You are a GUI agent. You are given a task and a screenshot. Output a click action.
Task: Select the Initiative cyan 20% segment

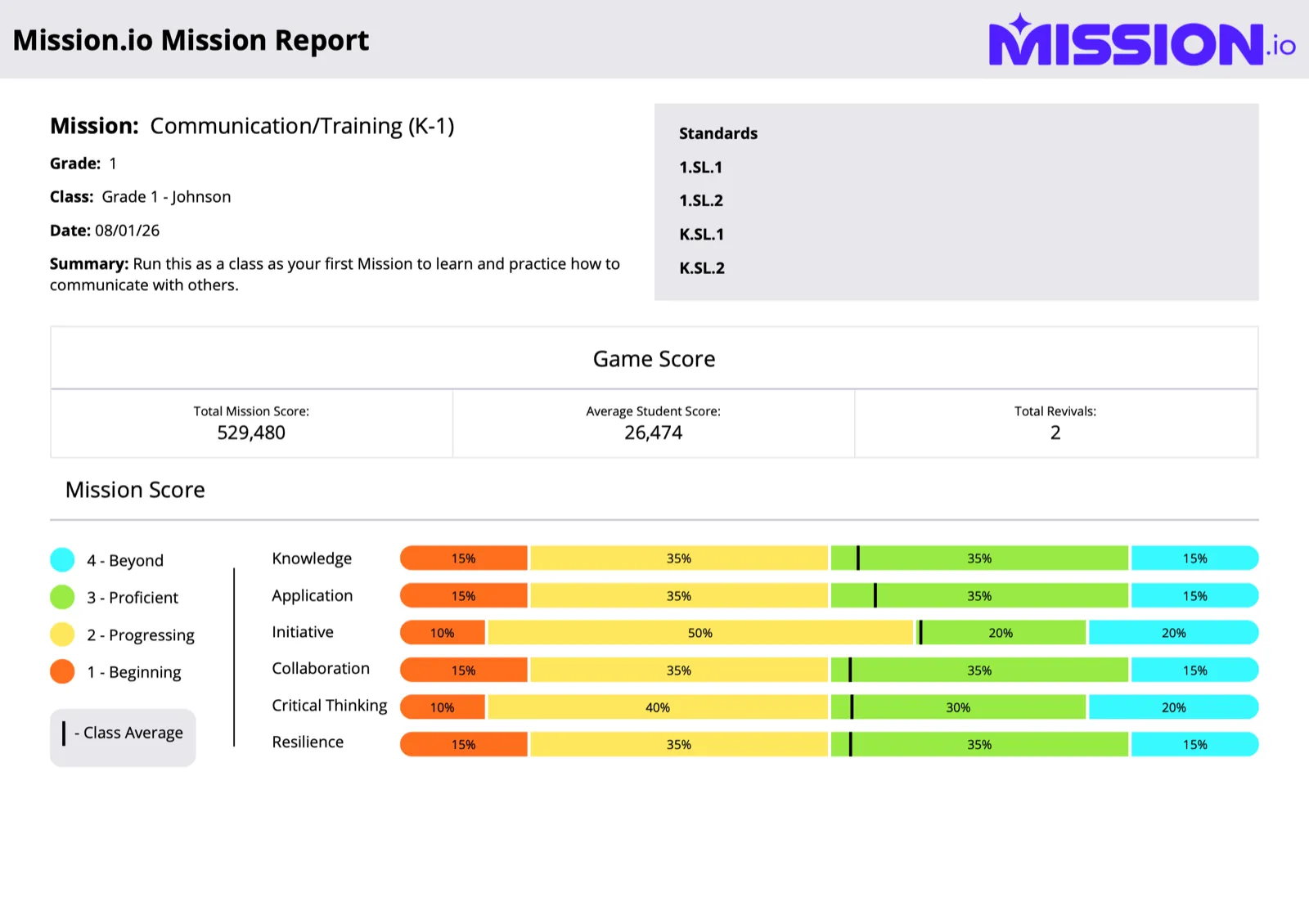pos(1174,633)
